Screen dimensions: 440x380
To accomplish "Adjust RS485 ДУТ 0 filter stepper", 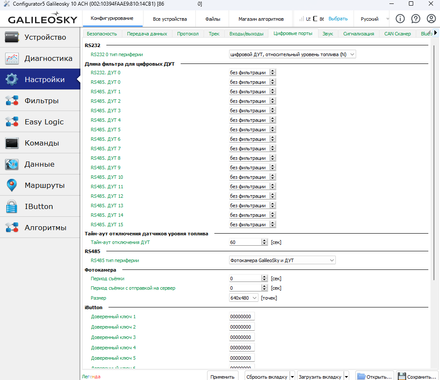I will click(273, 82).
